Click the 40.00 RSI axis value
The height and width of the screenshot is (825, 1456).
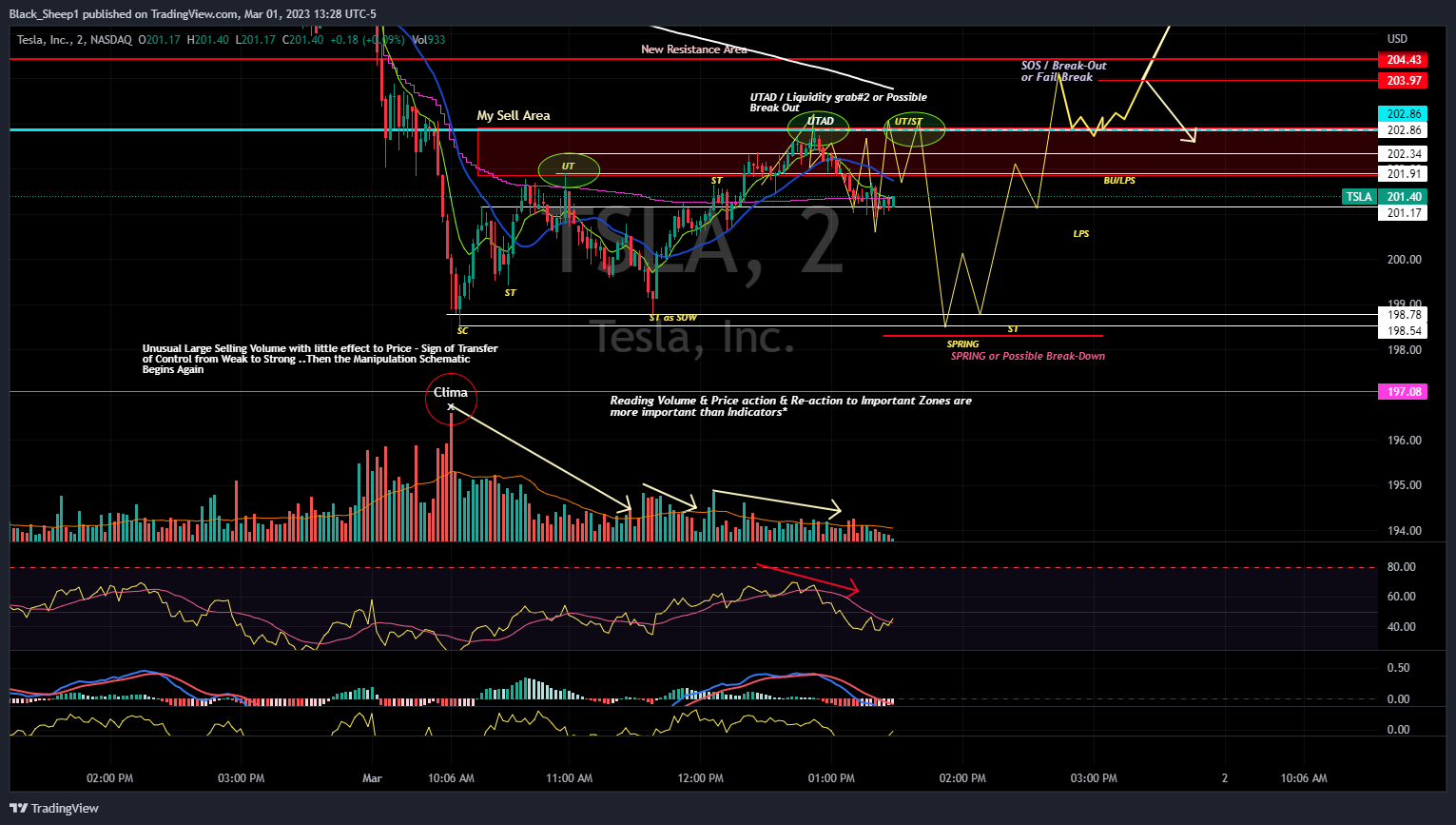coord(1402,627)
